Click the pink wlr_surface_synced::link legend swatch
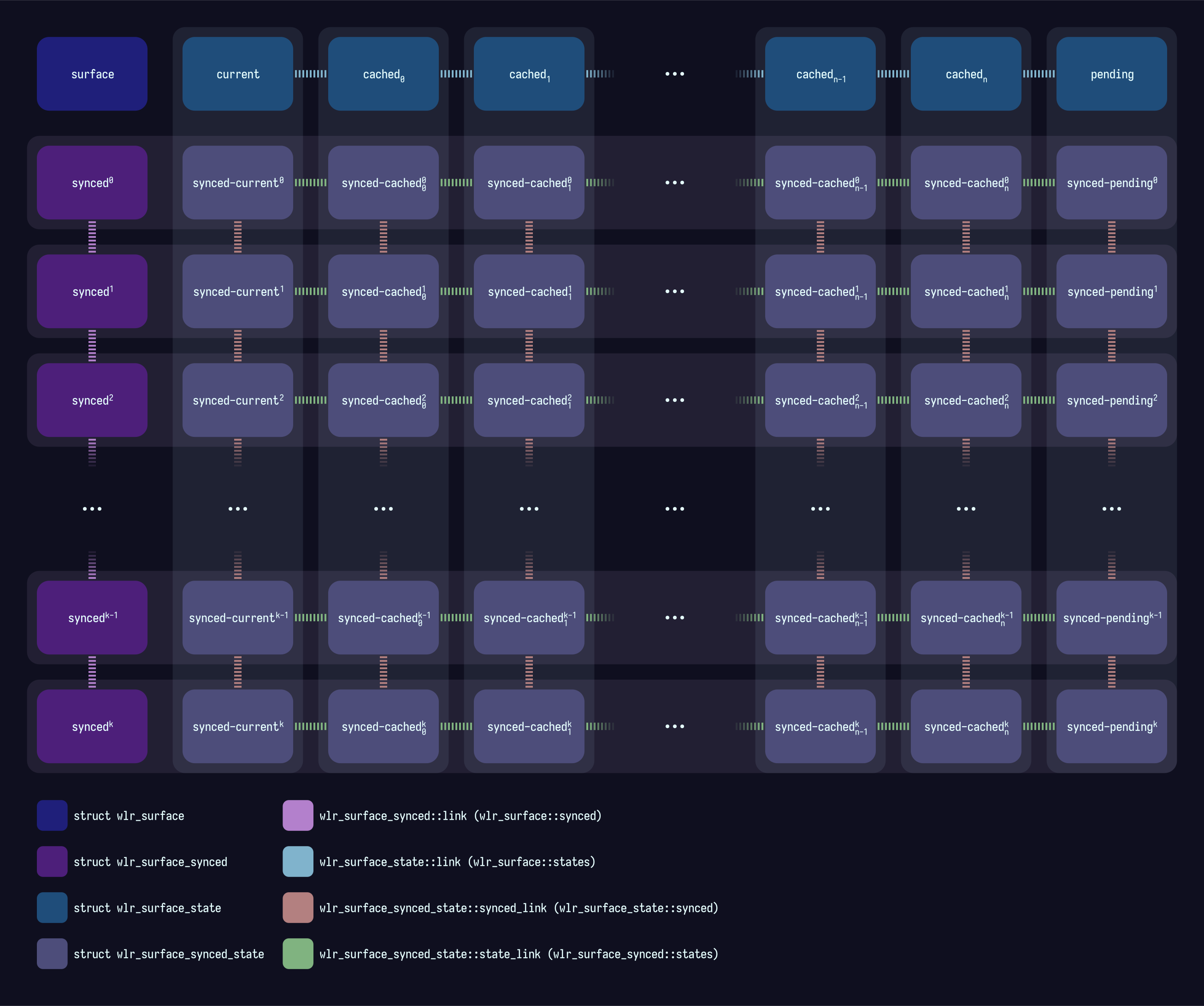Screen dimensions: 1204x1006 point(298,815)
